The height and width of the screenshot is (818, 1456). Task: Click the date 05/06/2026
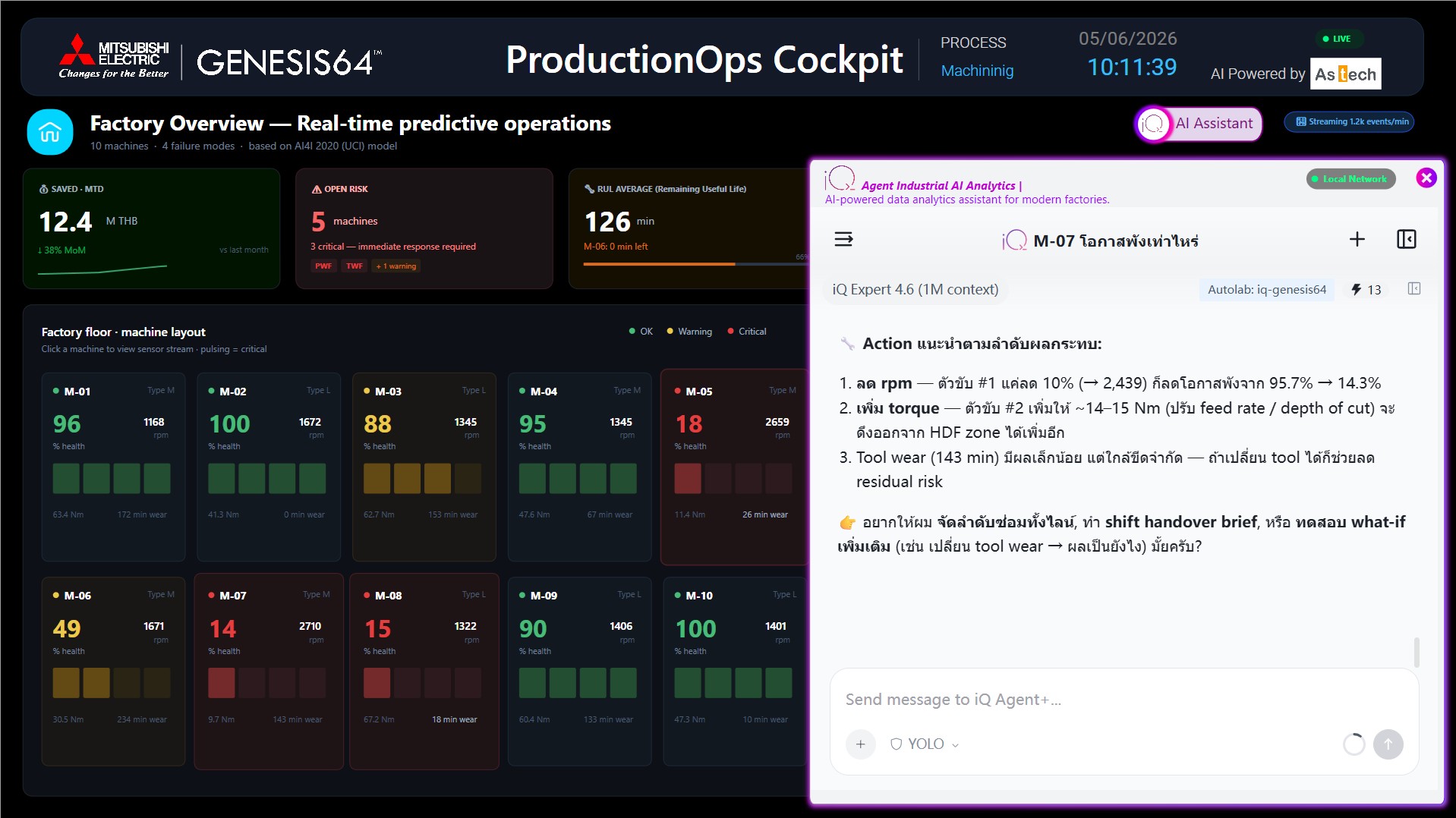point(1127,39)
